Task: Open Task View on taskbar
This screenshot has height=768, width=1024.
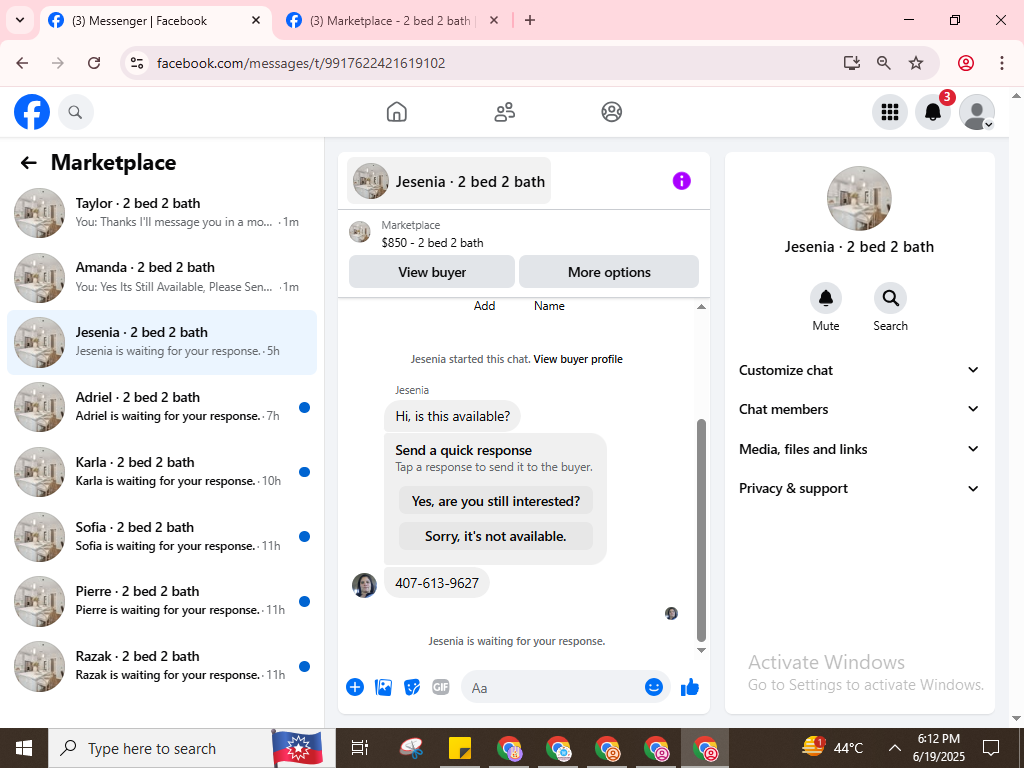Action: tap(360, 748)
